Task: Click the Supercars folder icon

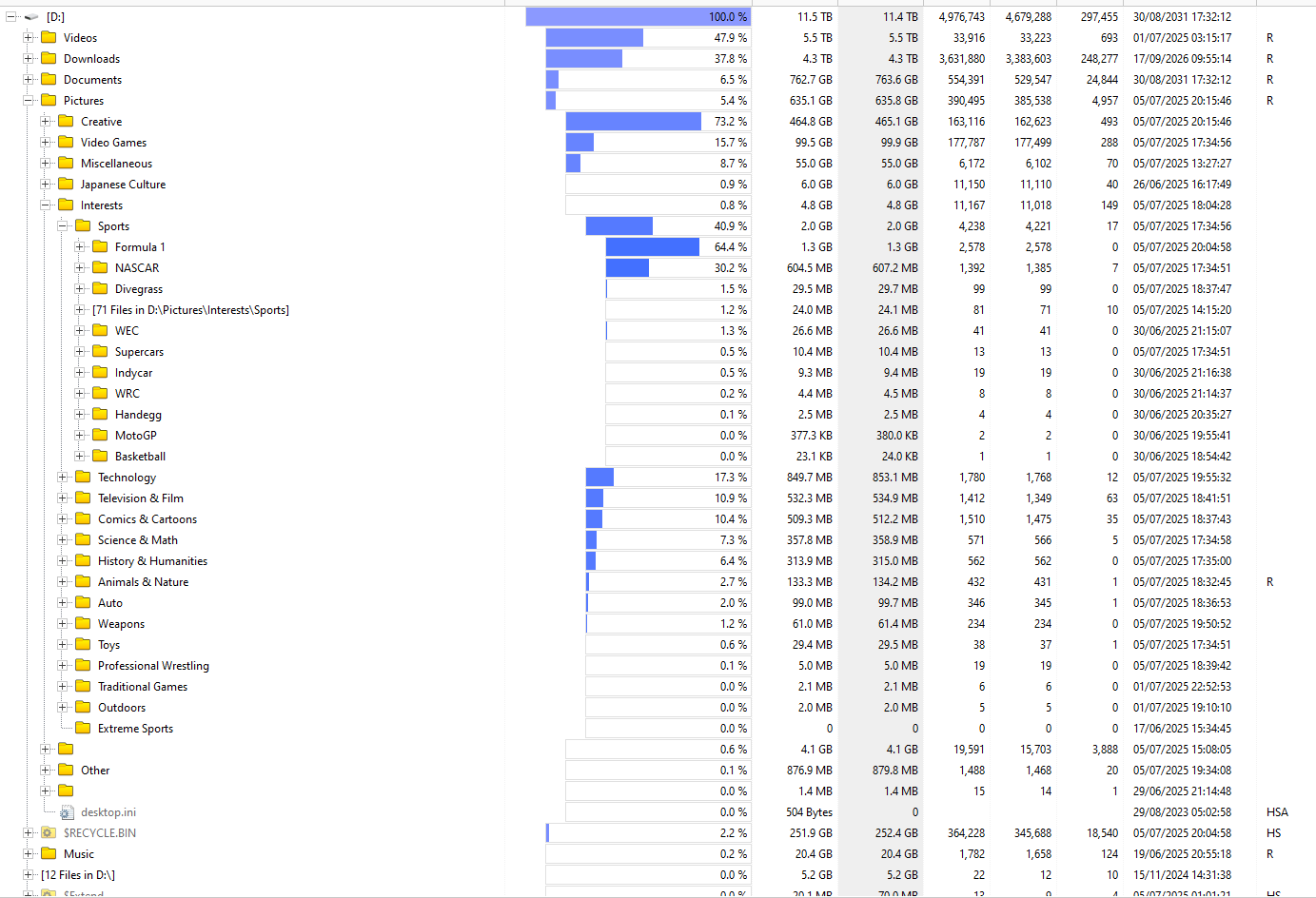Action: [x=100, y=352]
